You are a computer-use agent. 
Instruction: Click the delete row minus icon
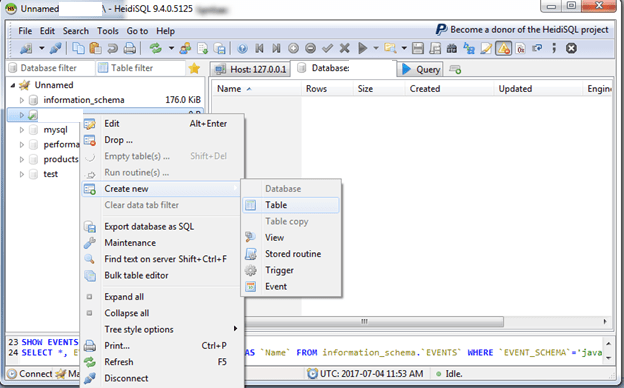310,49
